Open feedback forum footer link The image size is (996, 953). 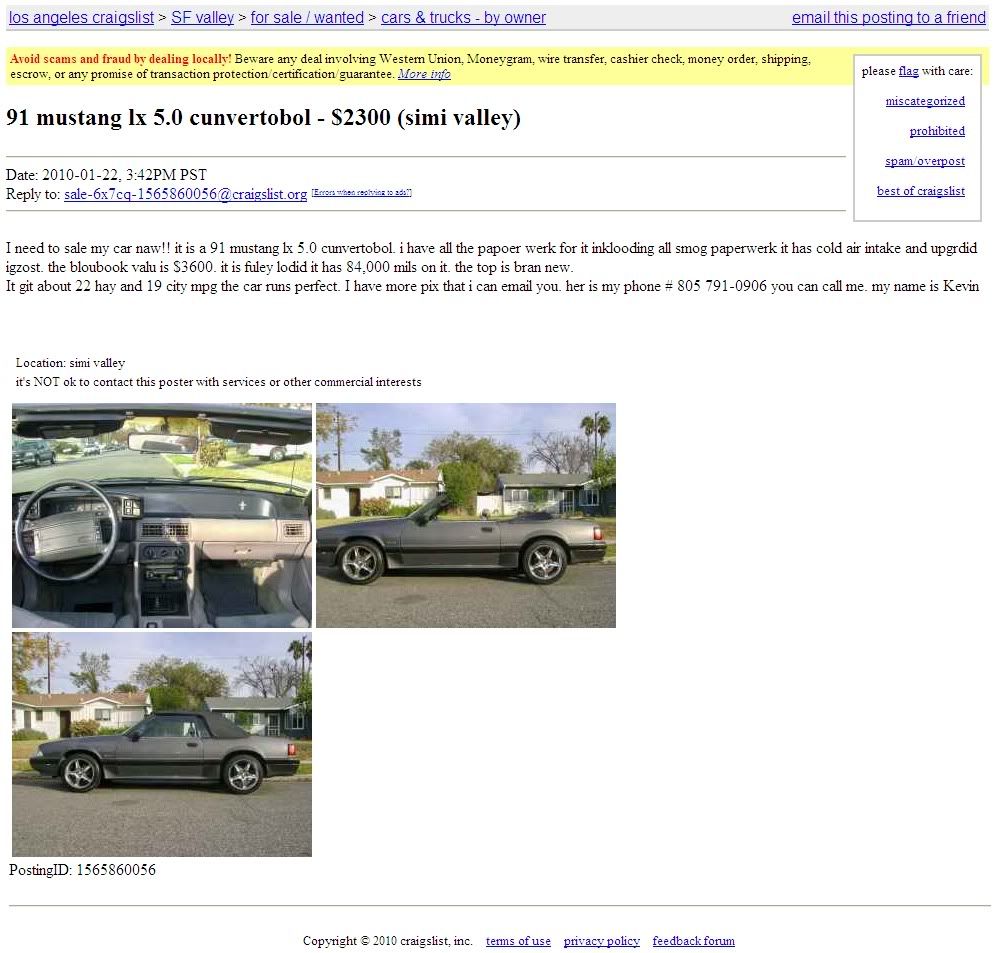tap(694, 941)
